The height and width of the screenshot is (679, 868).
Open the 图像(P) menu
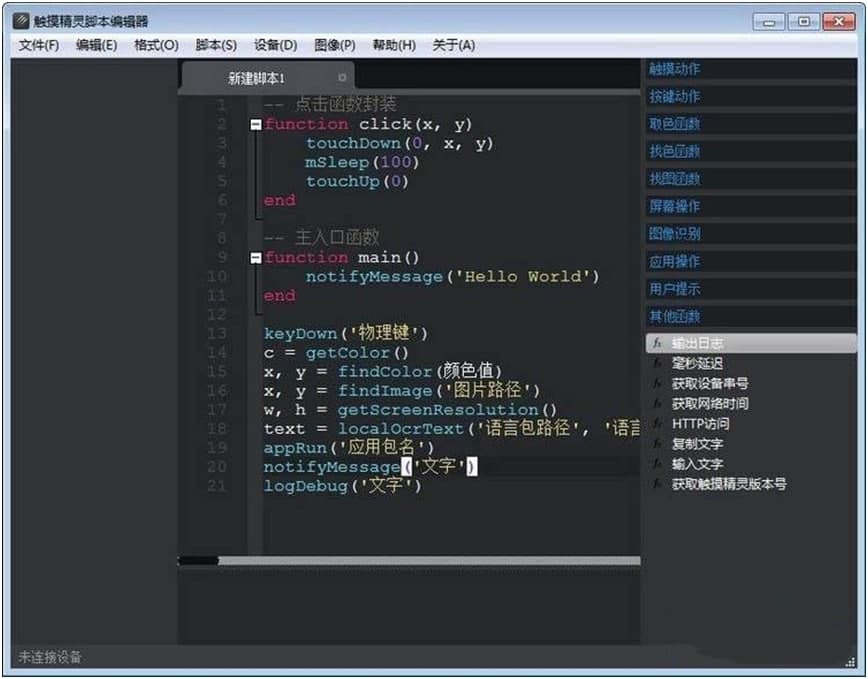[x=334, y=45]
